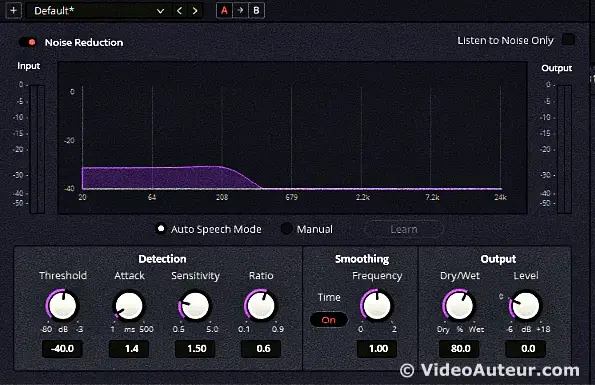Select Manual mode radio button
Viewport: 595px width, 385px height.
286,229
